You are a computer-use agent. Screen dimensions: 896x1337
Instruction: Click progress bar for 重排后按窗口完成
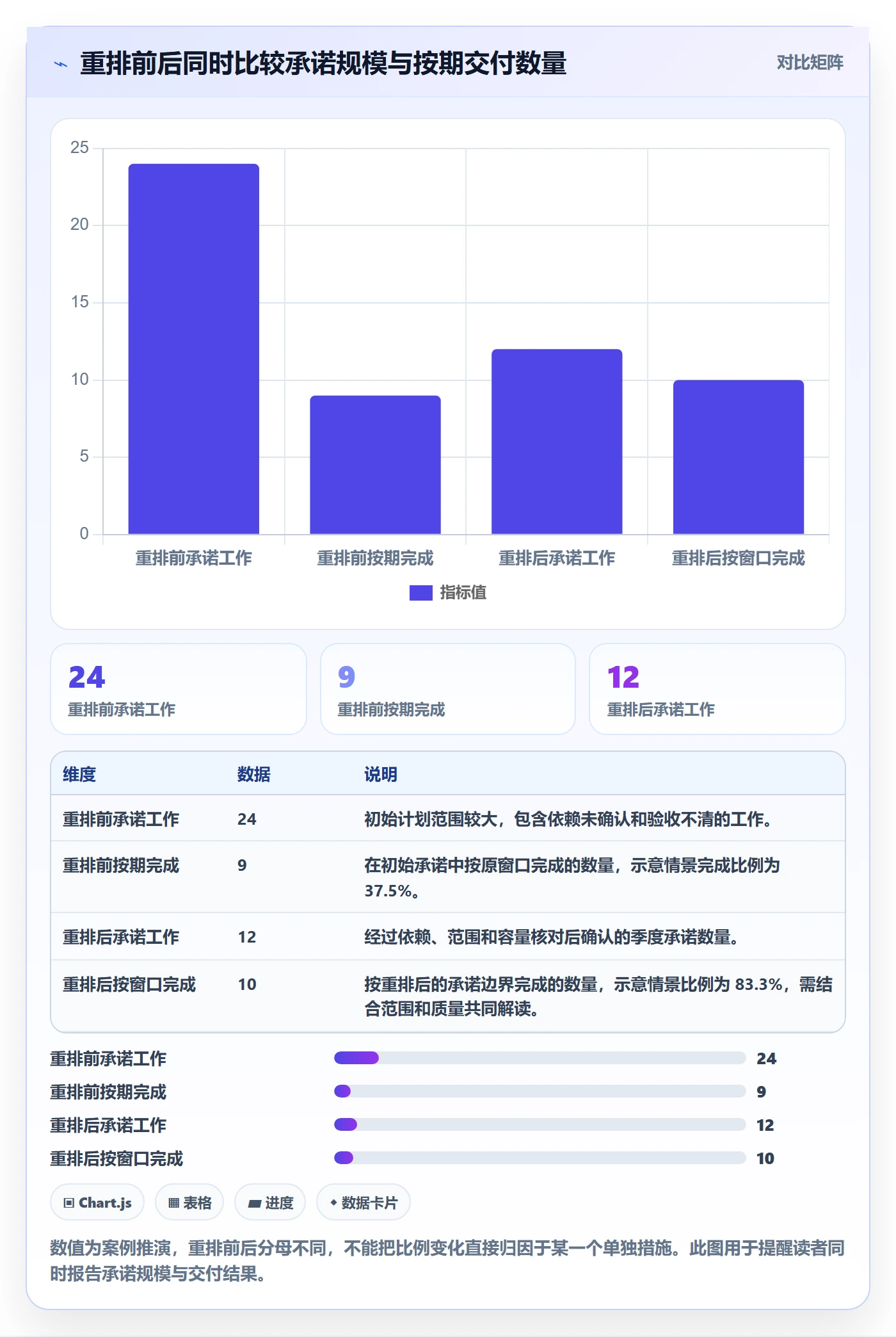pyautogui.click(x=540, y=1158)
